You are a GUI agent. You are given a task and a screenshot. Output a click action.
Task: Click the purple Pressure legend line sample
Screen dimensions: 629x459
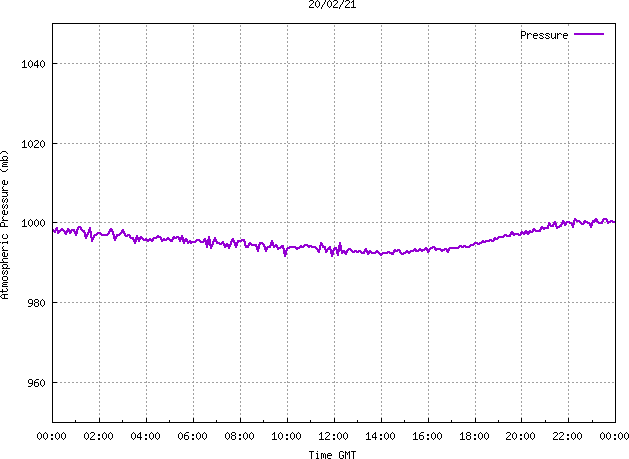coord(589,34)
